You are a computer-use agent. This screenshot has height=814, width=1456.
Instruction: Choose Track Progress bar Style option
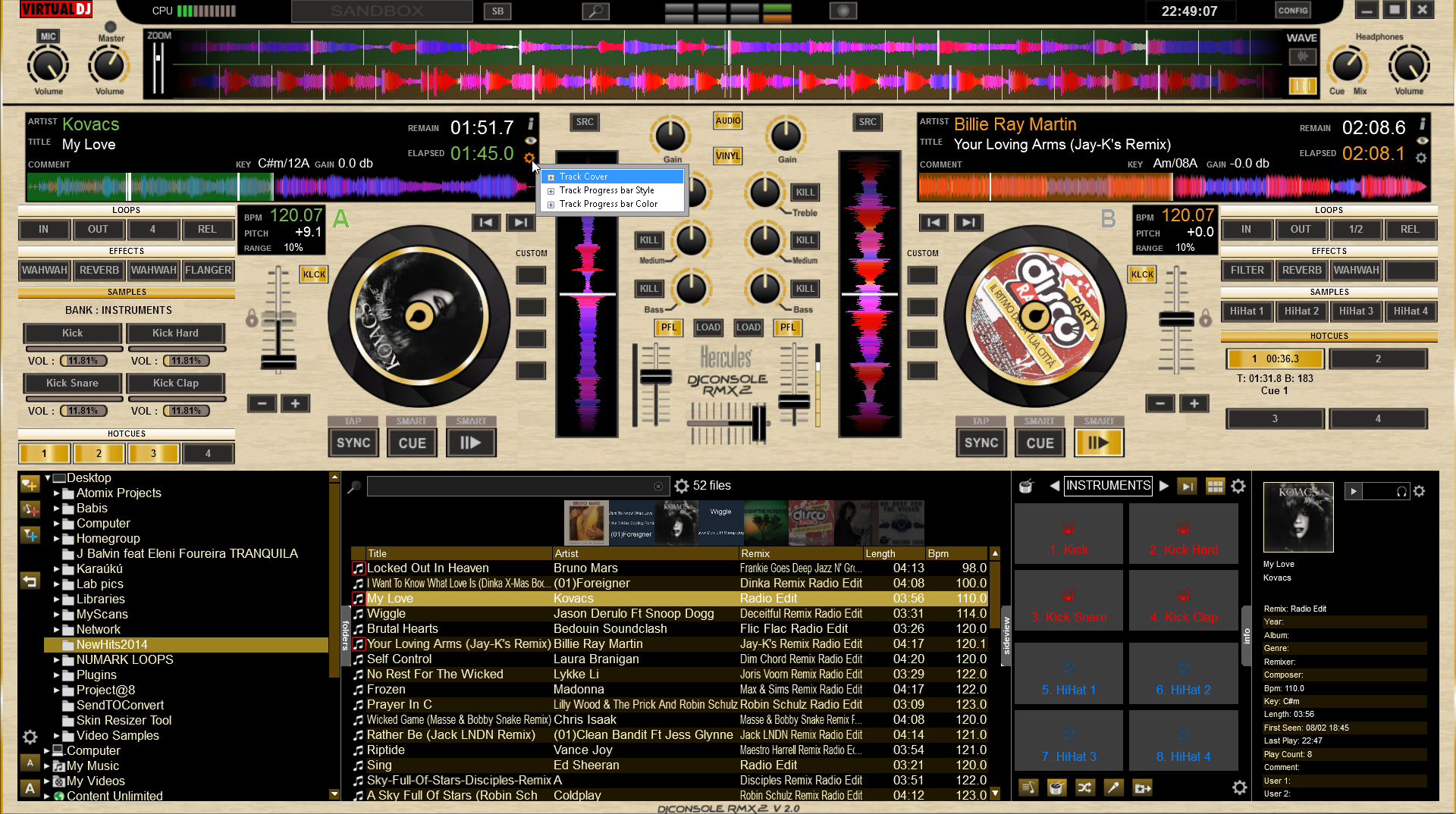(607, 190)
